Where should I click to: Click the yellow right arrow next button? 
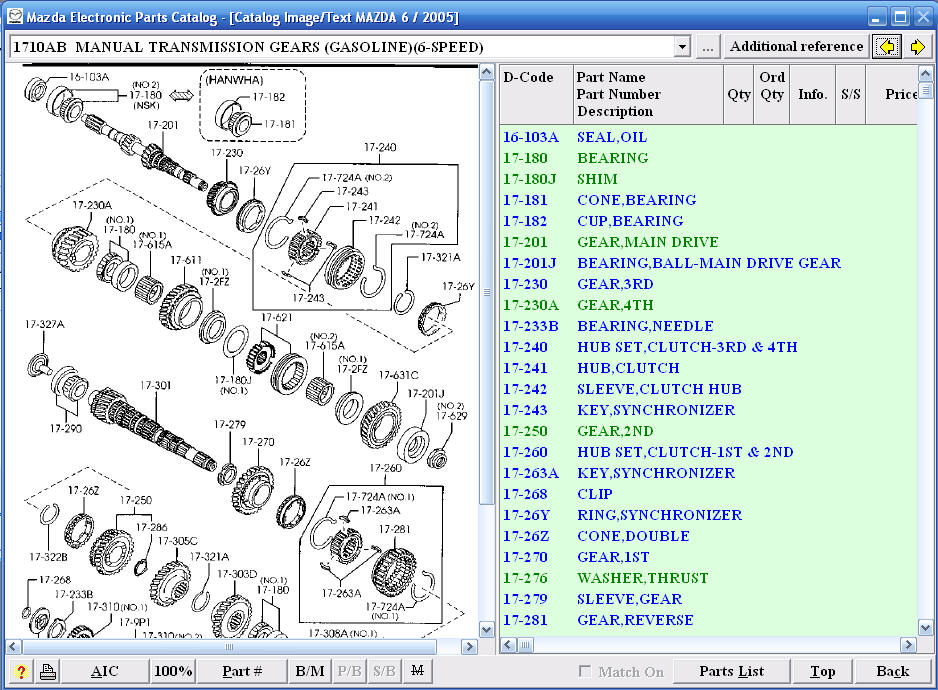pos(917,47)
